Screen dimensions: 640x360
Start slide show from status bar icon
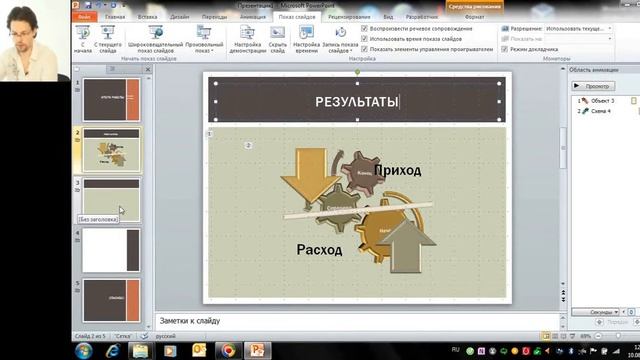point(572,336)
